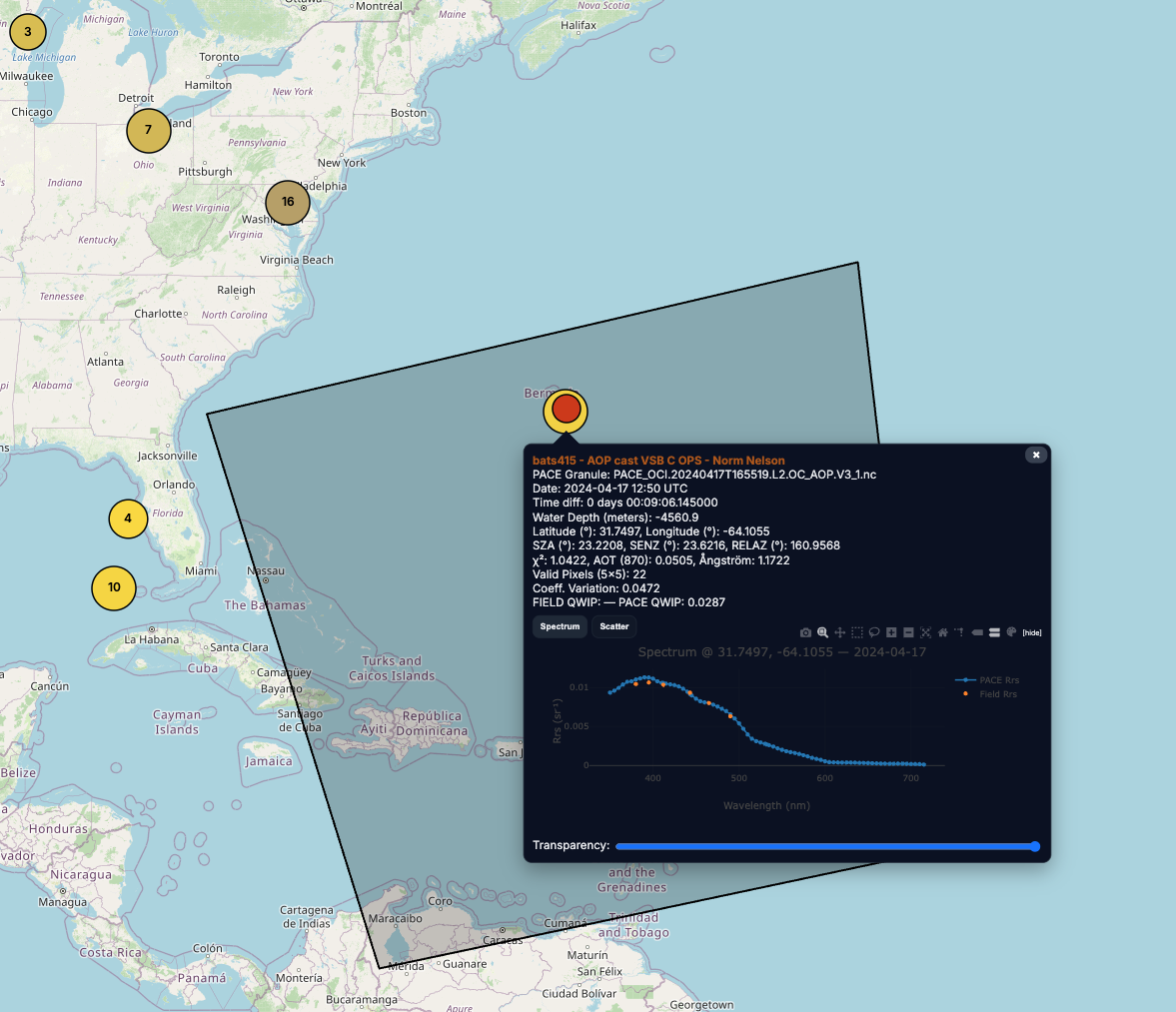Viewport: 1176px width, 1012px height.
Task: Switch to the Scatter tab
Action: (614, 626)
